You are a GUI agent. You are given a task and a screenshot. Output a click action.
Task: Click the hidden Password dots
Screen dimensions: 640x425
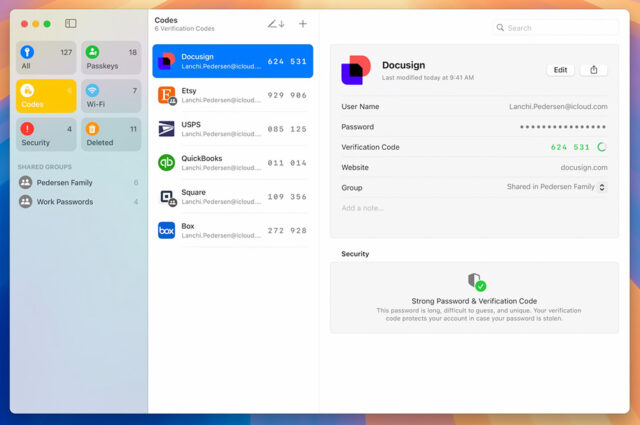pos(563,127)
